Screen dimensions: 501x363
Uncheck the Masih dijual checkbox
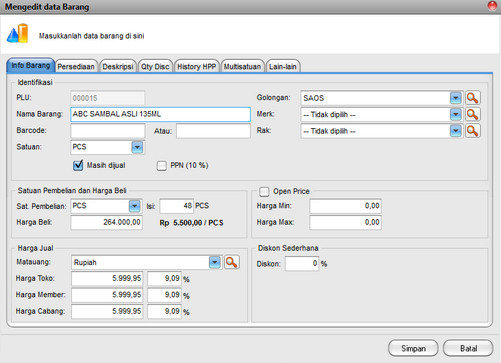(x=78, y=165)
